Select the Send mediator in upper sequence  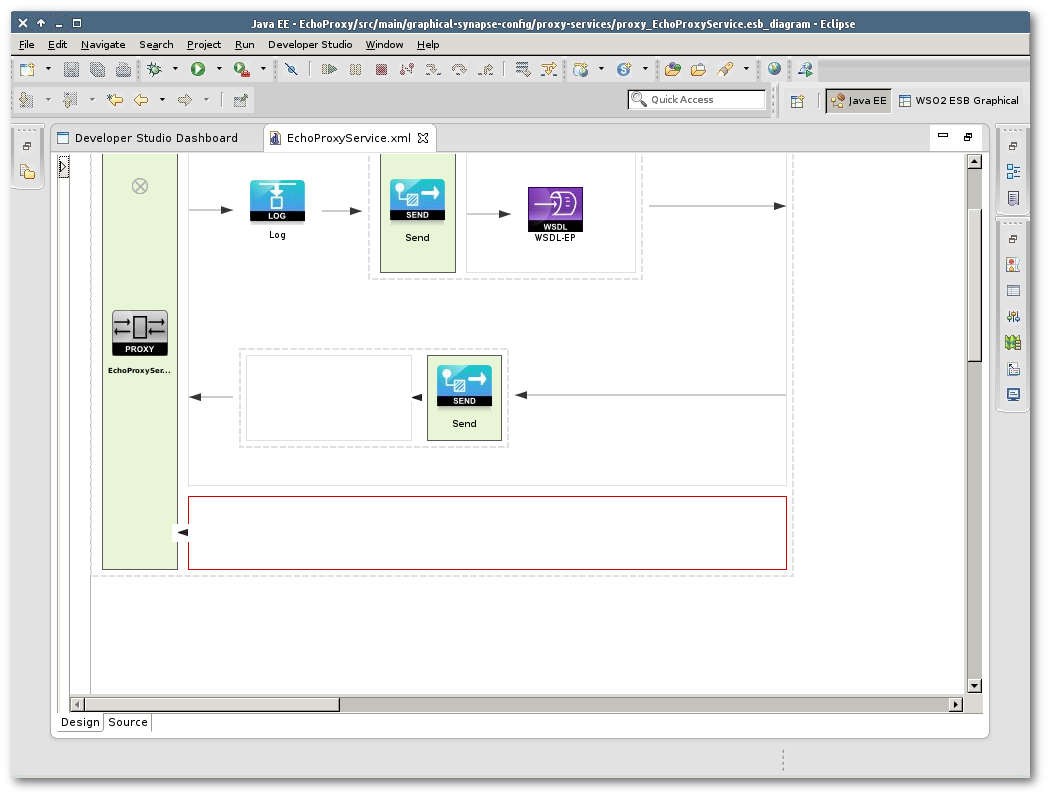417,199
